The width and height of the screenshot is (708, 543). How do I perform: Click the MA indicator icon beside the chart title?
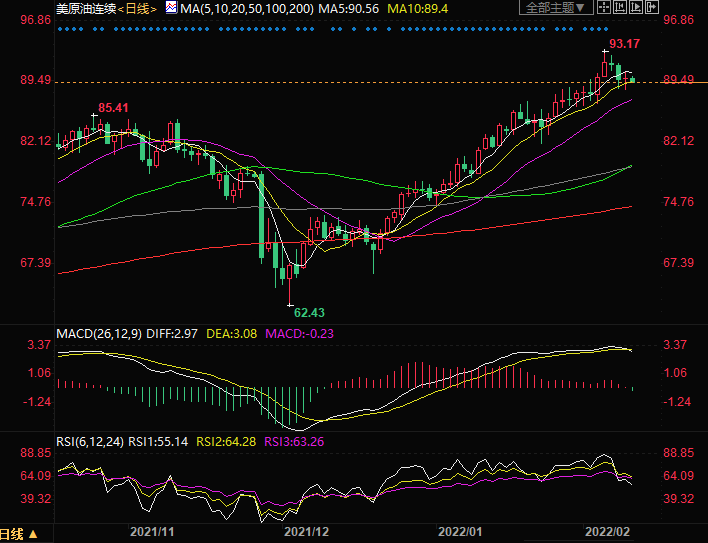(x=171, y=8)
